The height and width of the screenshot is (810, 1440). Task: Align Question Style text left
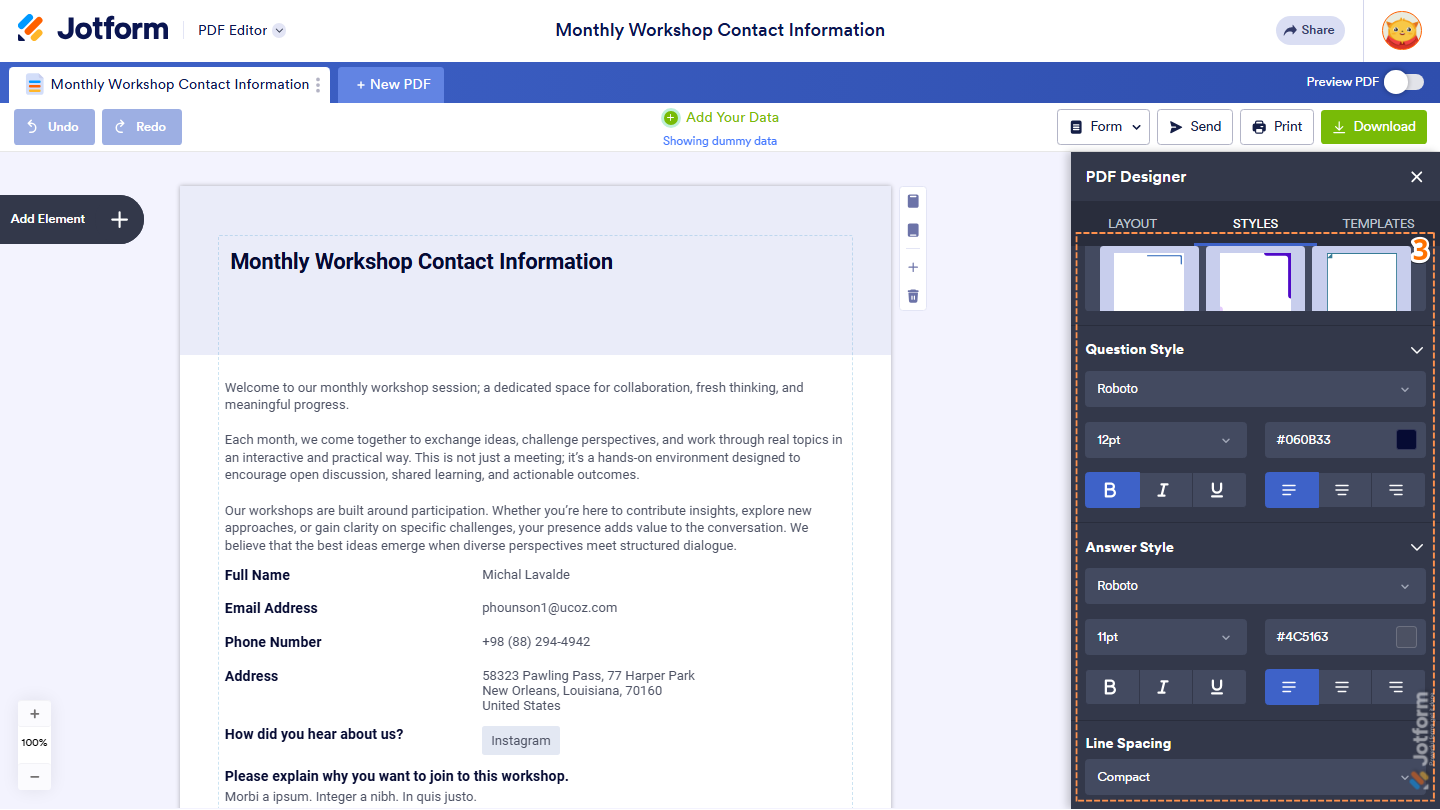pos(1292,490)
